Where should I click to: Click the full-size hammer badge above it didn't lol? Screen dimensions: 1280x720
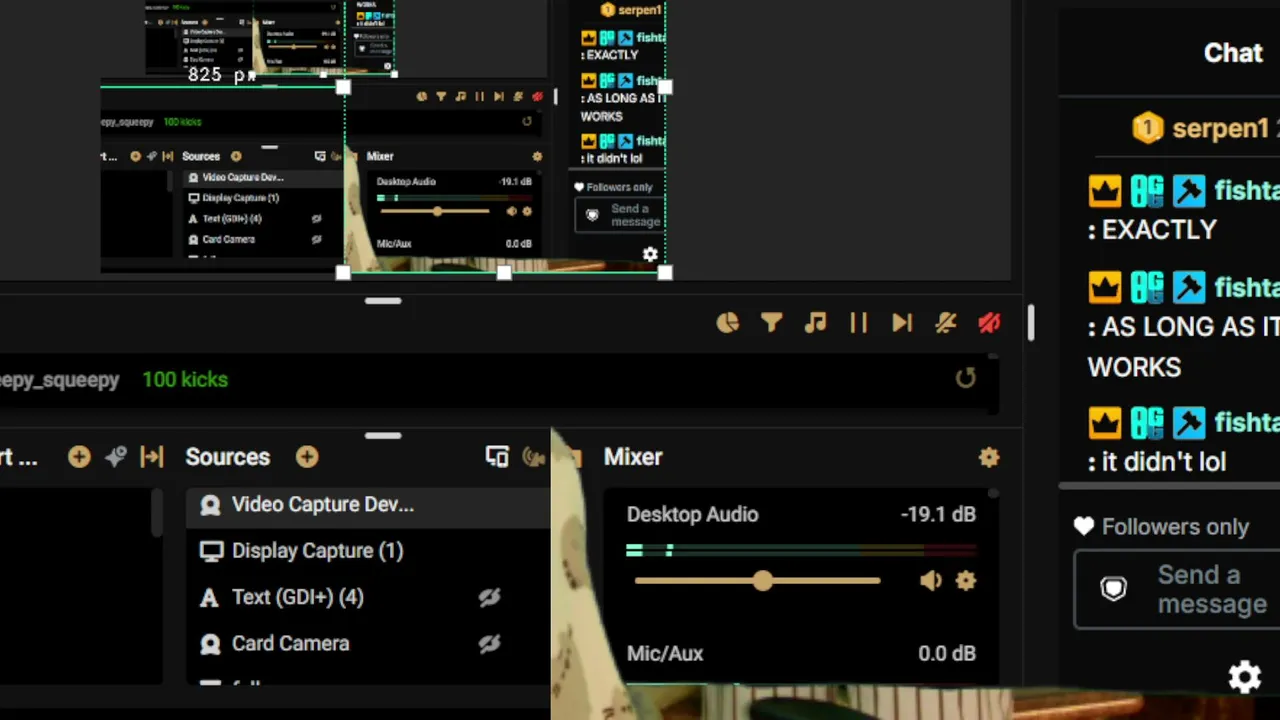pyautogui.click(x=1189, y=423)
